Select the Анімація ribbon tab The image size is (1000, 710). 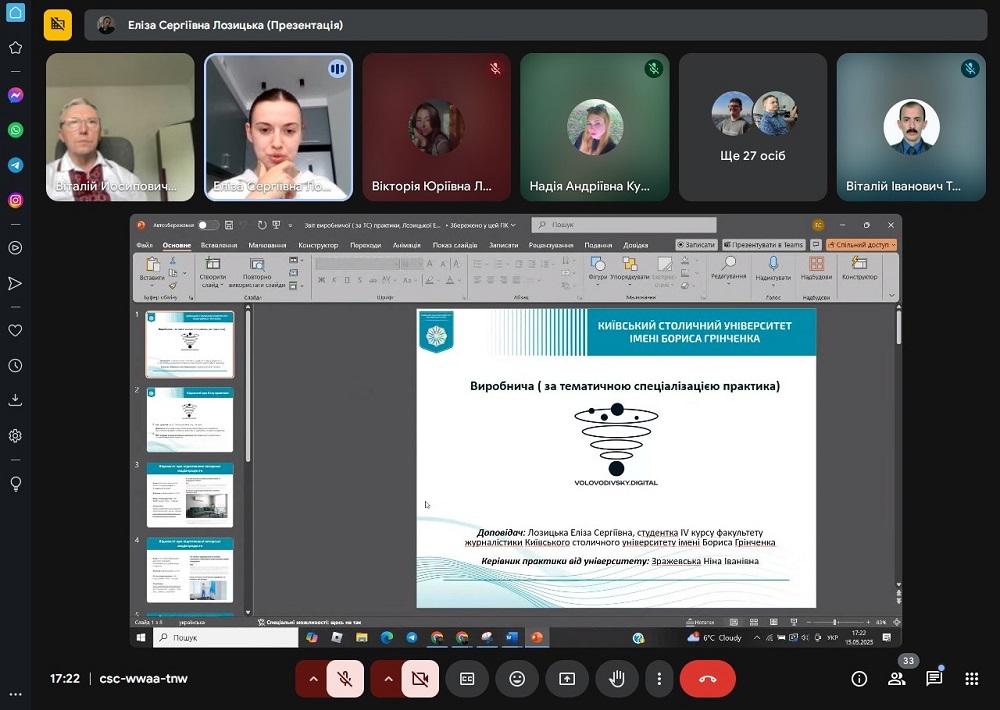407,245
